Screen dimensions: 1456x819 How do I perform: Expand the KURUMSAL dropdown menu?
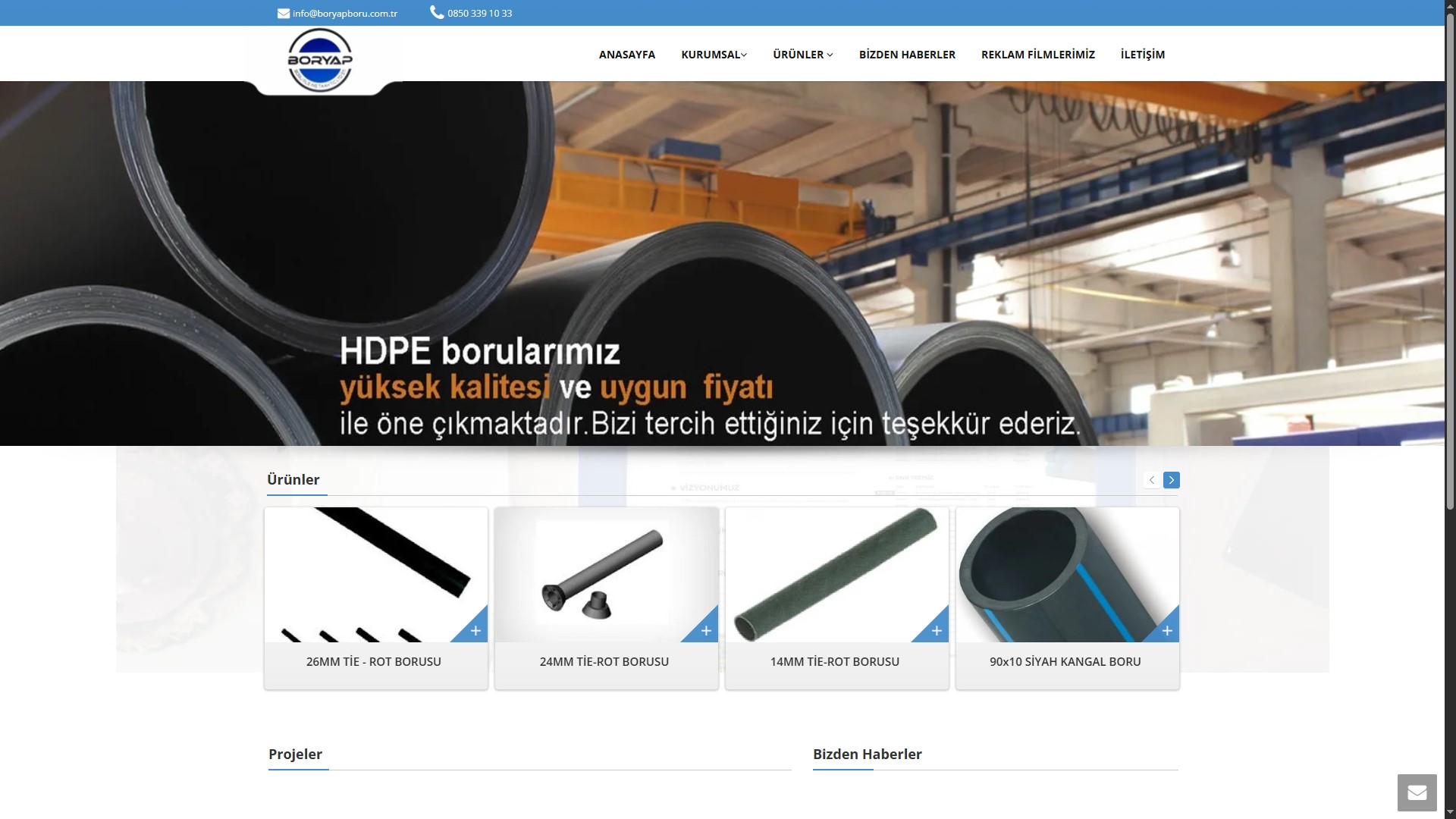coord(714,55)
